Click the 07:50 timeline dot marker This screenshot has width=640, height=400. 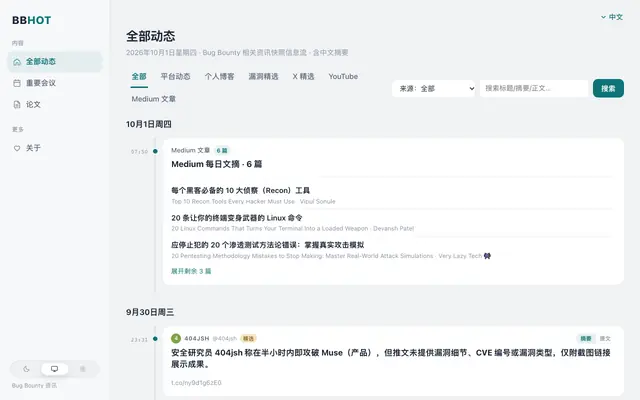tap(155, 151)
